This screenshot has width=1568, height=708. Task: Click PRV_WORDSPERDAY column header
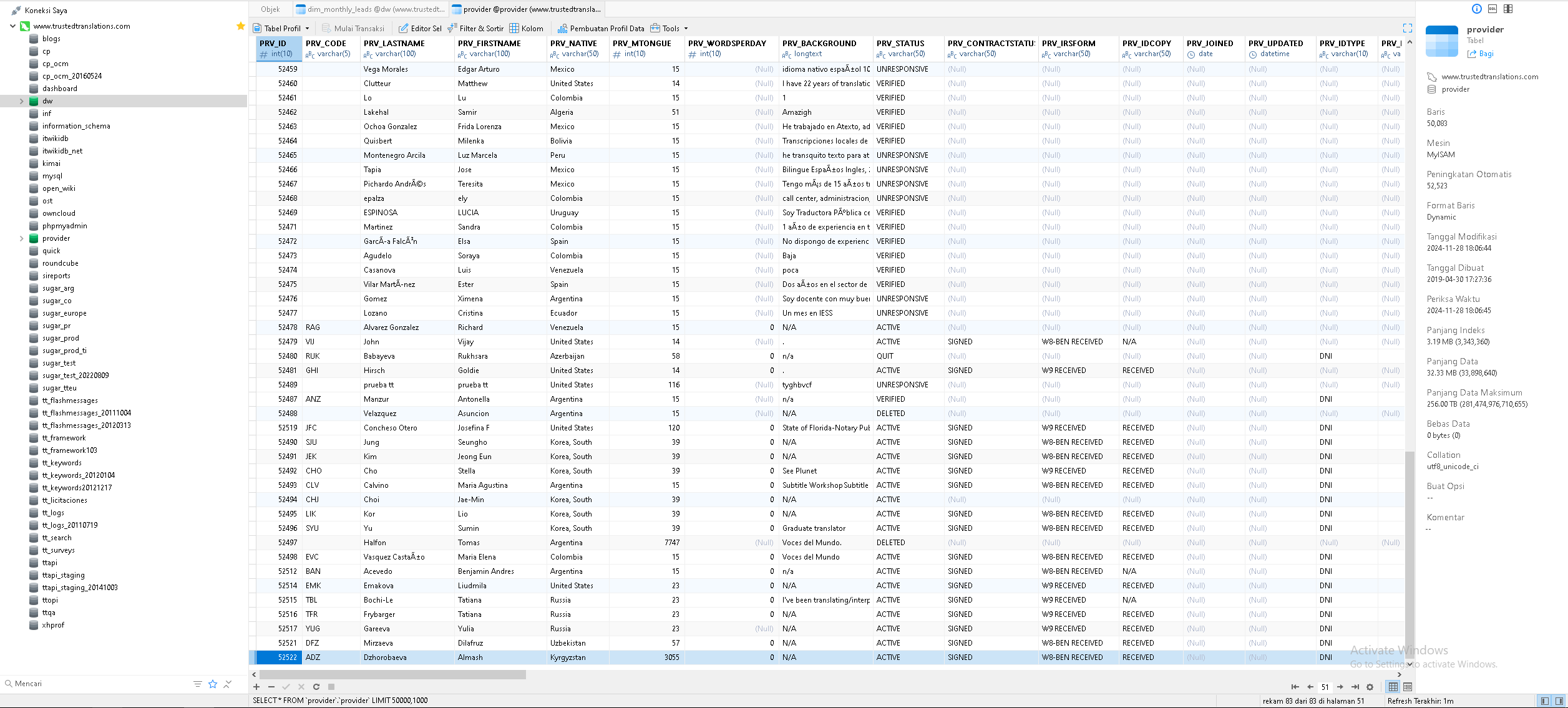coord(732,49)
